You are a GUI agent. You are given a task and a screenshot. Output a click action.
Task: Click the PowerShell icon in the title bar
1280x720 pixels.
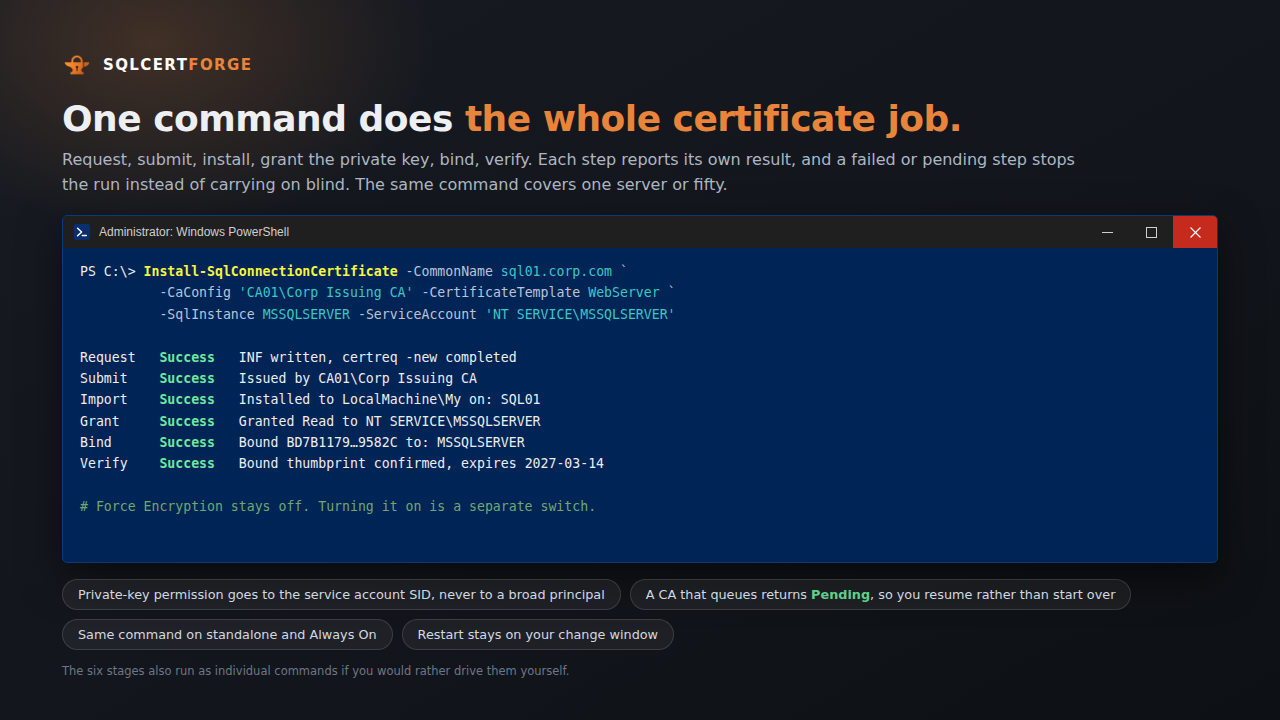(x=82, y=232)
